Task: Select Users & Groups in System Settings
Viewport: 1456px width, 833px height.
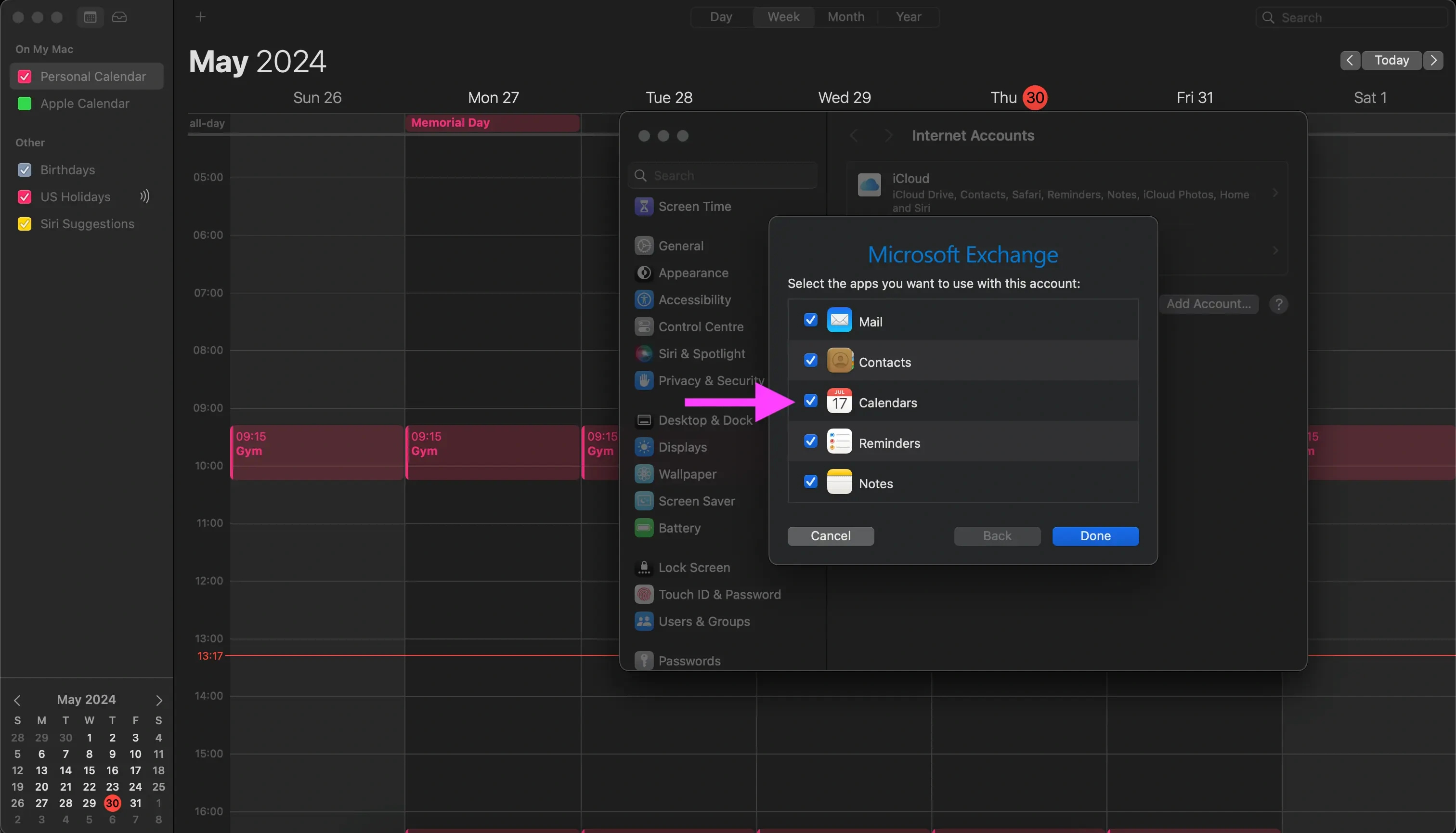Action: click(704, 621)
